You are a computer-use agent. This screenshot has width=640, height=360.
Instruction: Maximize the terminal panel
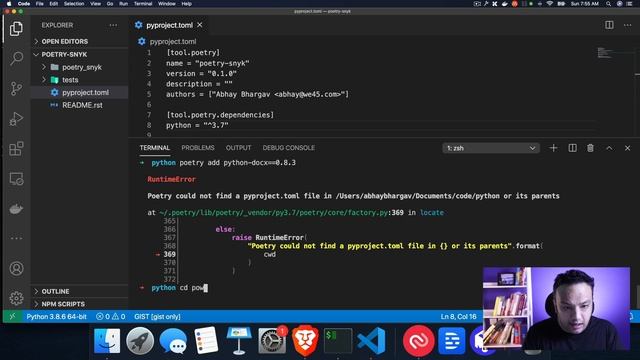[609, 148]
